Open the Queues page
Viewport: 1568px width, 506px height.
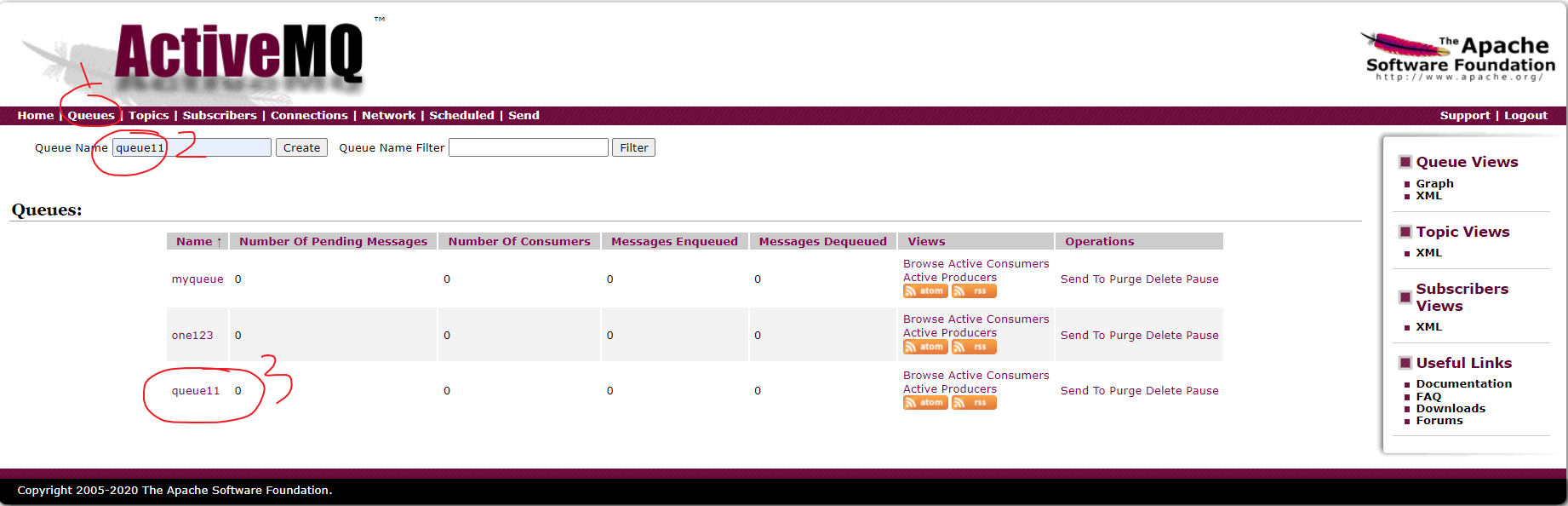(91, 115)
